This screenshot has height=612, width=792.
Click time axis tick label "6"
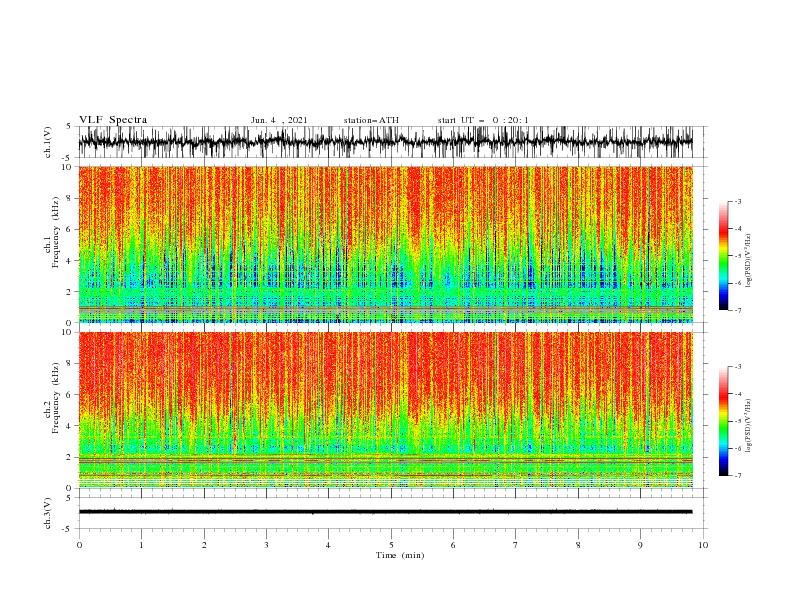click(x=453, y=545)
